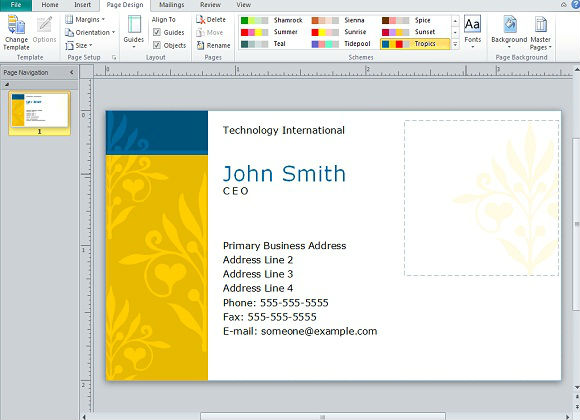Image resolution: width=580 pixels, height=420 pixels.
Task: Select the Tropics color scheme
Action: [415, 44]
